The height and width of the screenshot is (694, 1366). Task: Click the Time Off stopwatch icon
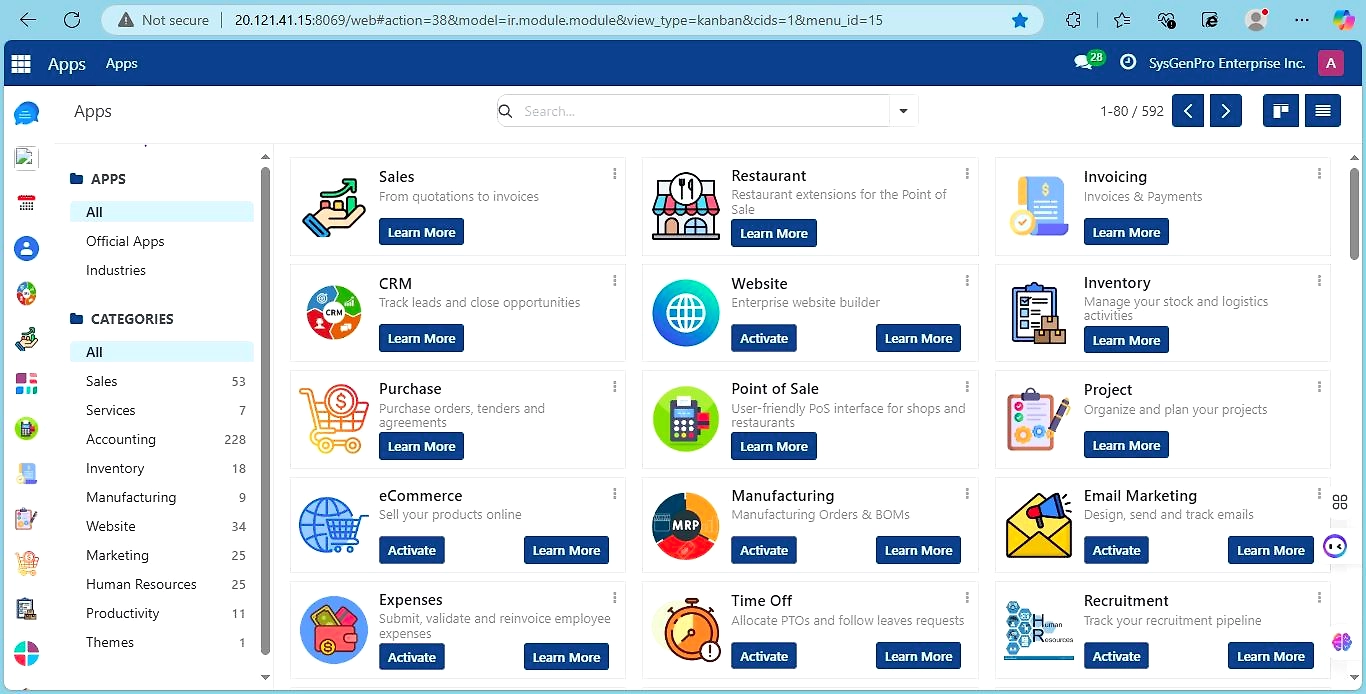[x=686, y=630]
